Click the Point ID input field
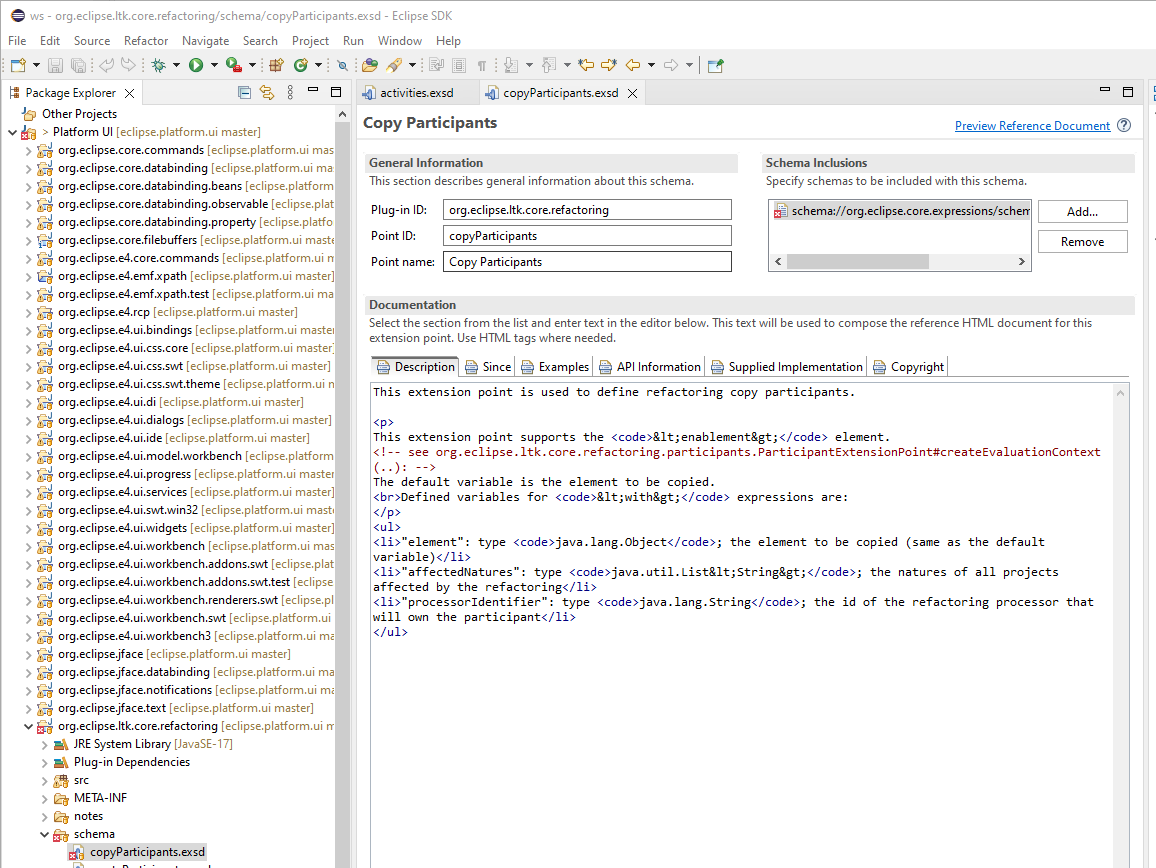Screen dimensions: 1156x868 tap(587, 236)
